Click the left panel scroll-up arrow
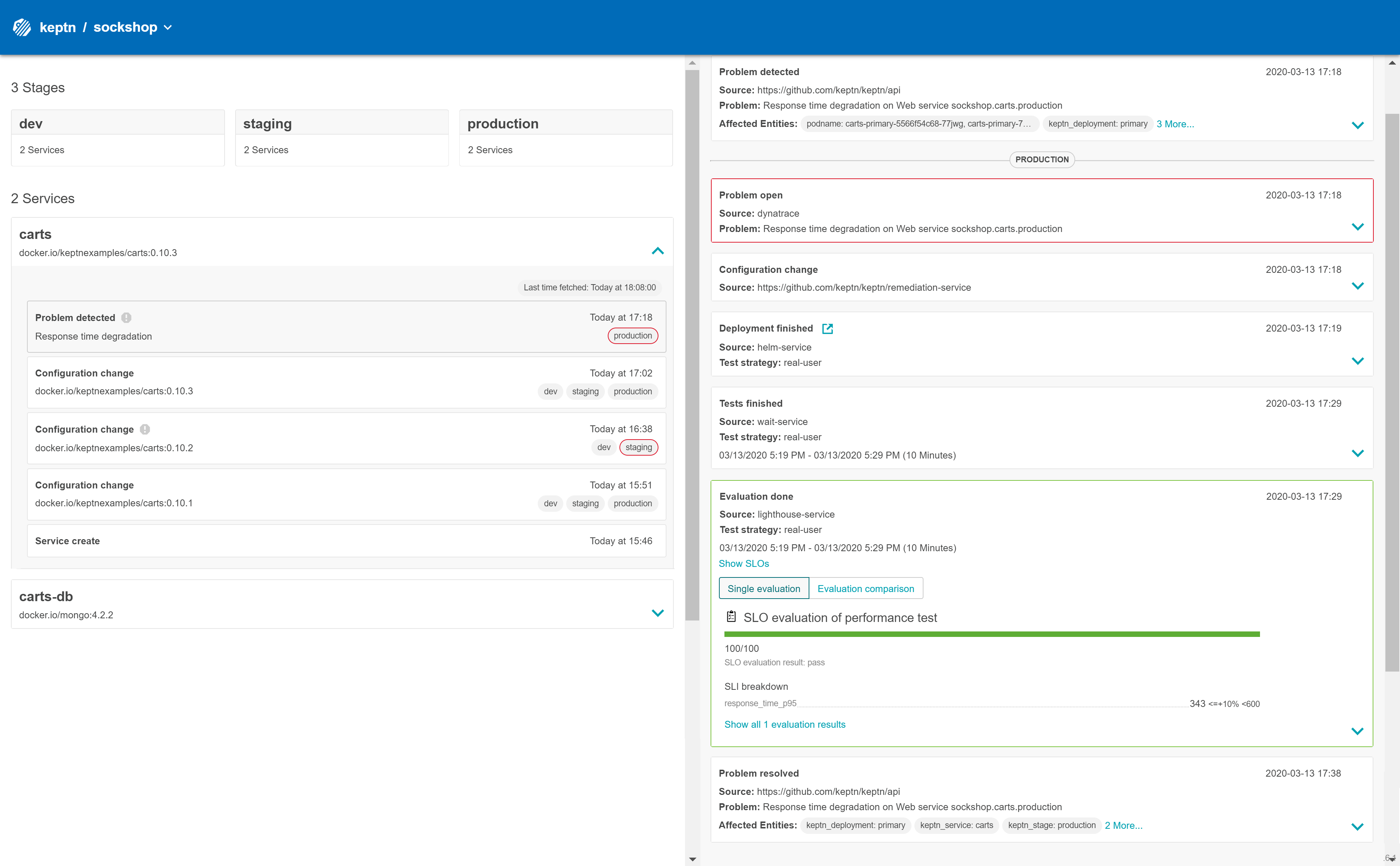 (692, 62)
